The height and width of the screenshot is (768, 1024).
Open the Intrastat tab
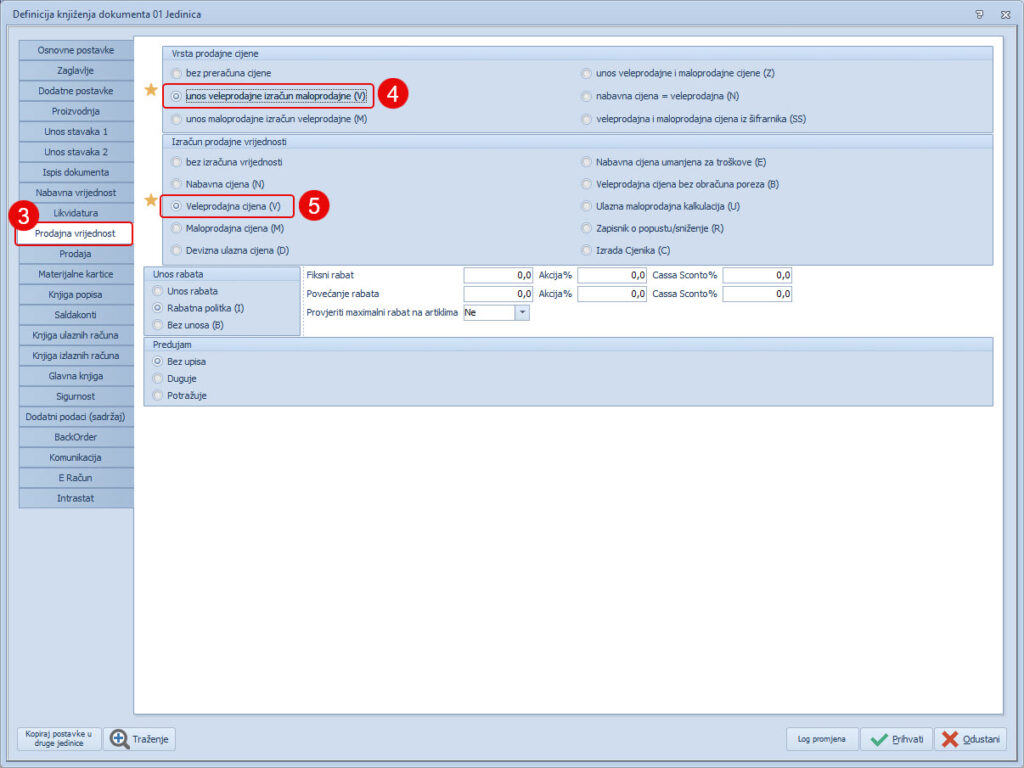[x=76, y=498]
